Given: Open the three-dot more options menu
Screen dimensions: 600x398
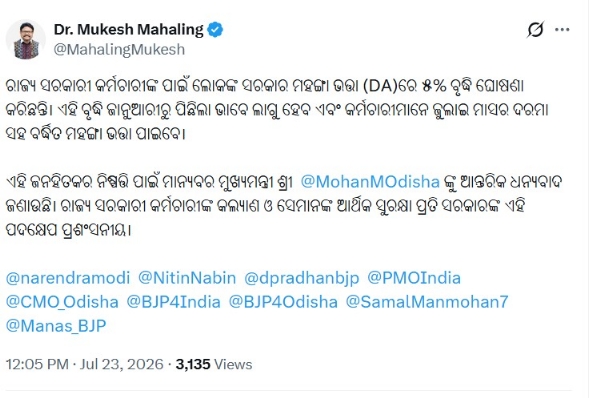Looking at the screenshot, I should click(562, 29).
